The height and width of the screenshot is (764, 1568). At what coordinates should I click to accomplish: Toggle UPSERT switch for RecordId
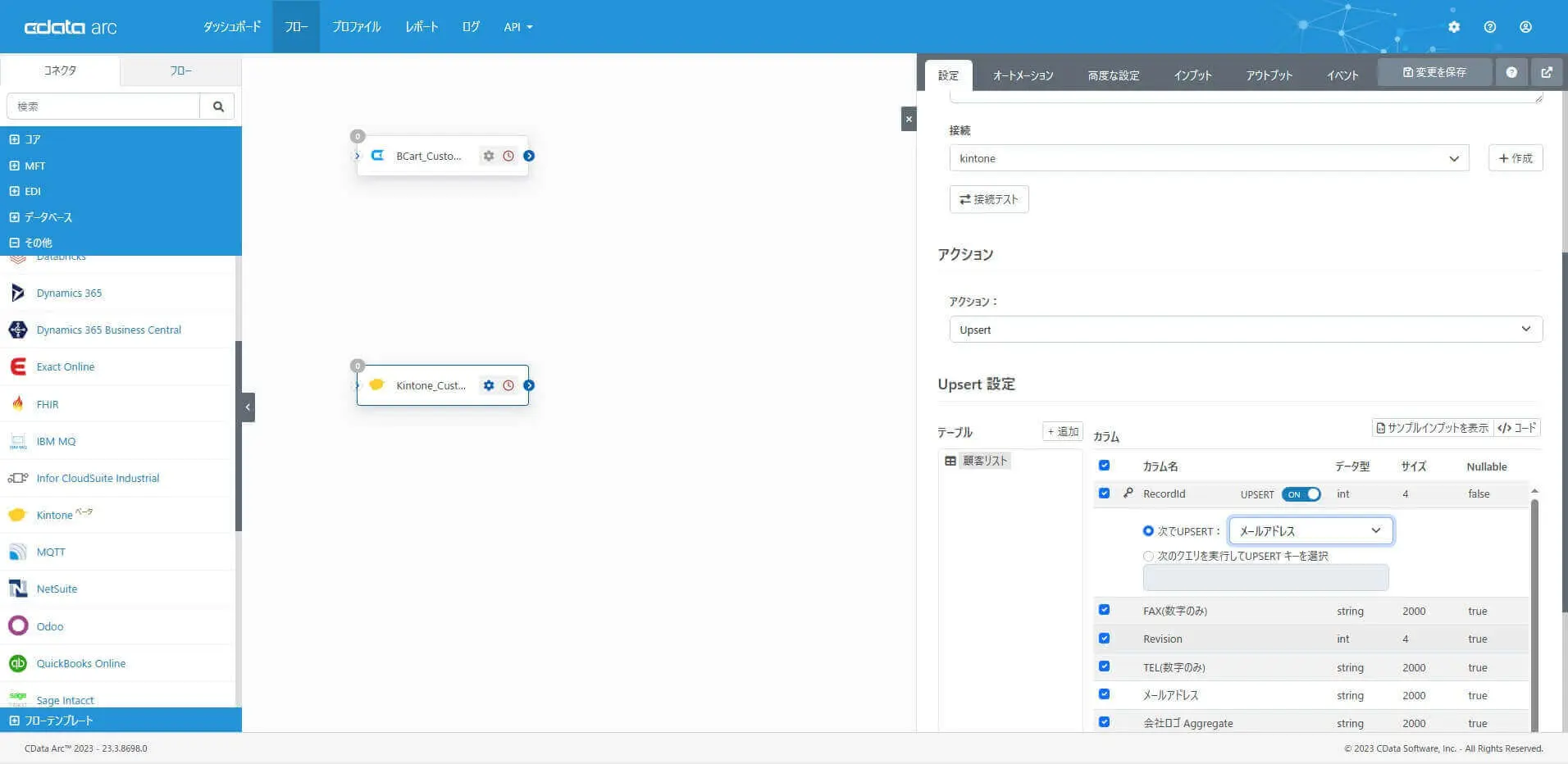point(1301,494)
